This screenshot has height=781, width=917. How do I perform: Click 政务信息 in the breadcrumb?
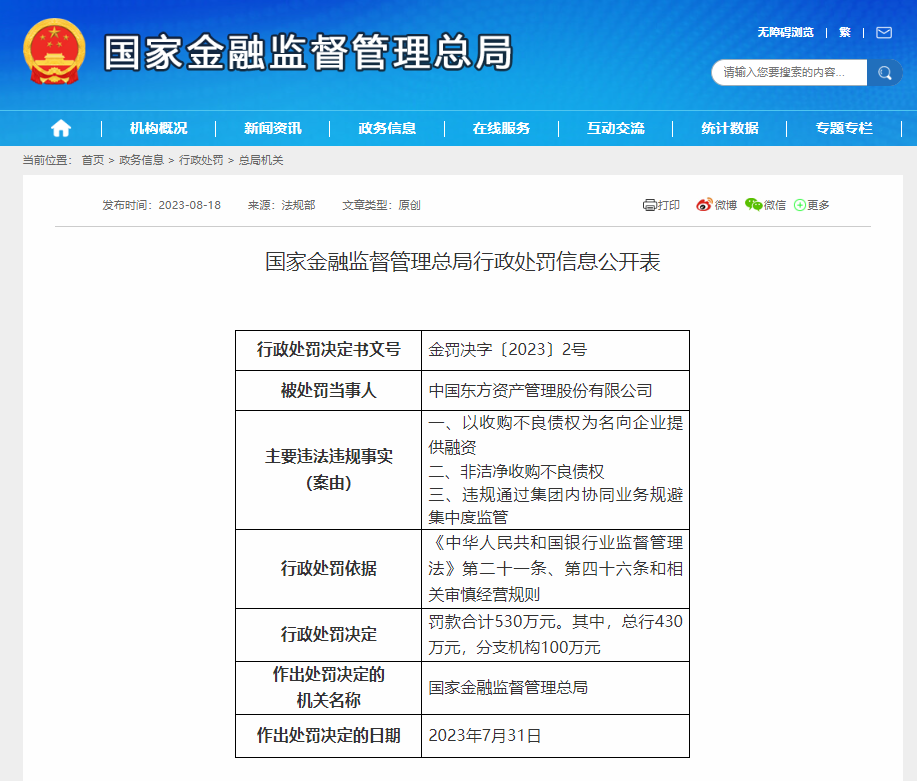(142, 160)
